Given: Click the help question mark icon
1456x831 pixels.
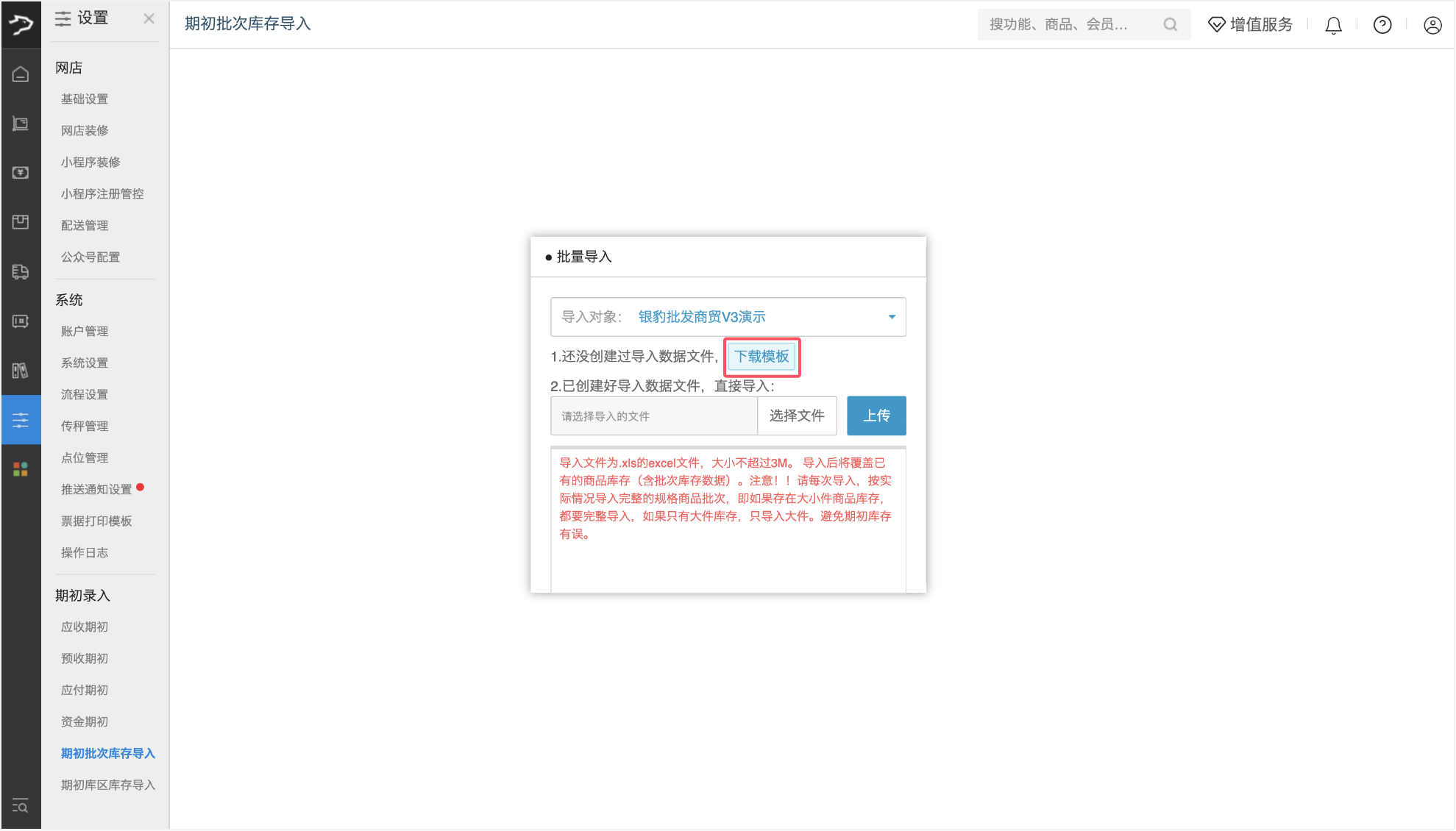Looking at the screenshot, I should 1382,25.
